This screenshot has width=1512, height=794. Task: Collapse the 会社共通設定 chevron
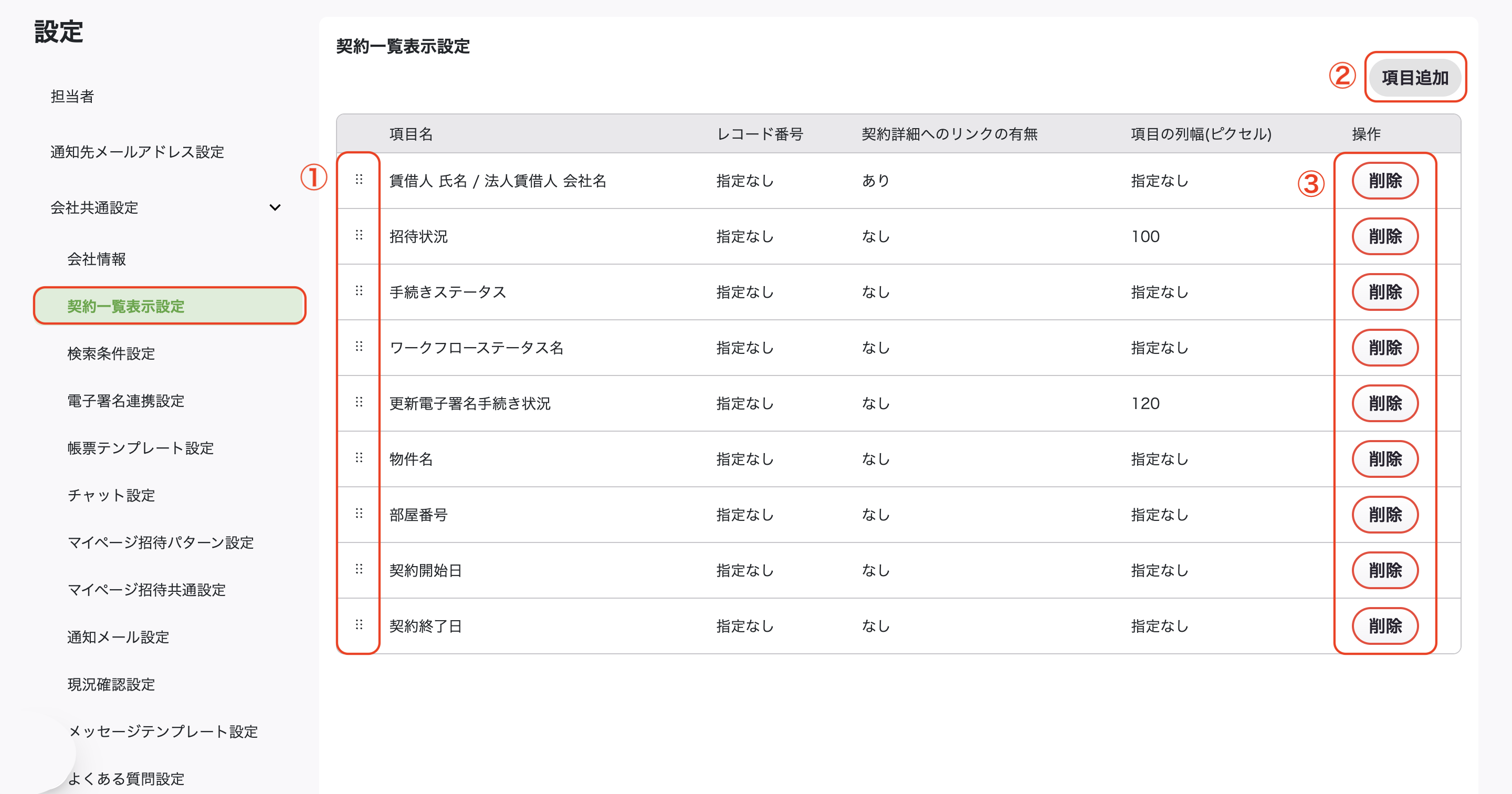pos(275,207)
